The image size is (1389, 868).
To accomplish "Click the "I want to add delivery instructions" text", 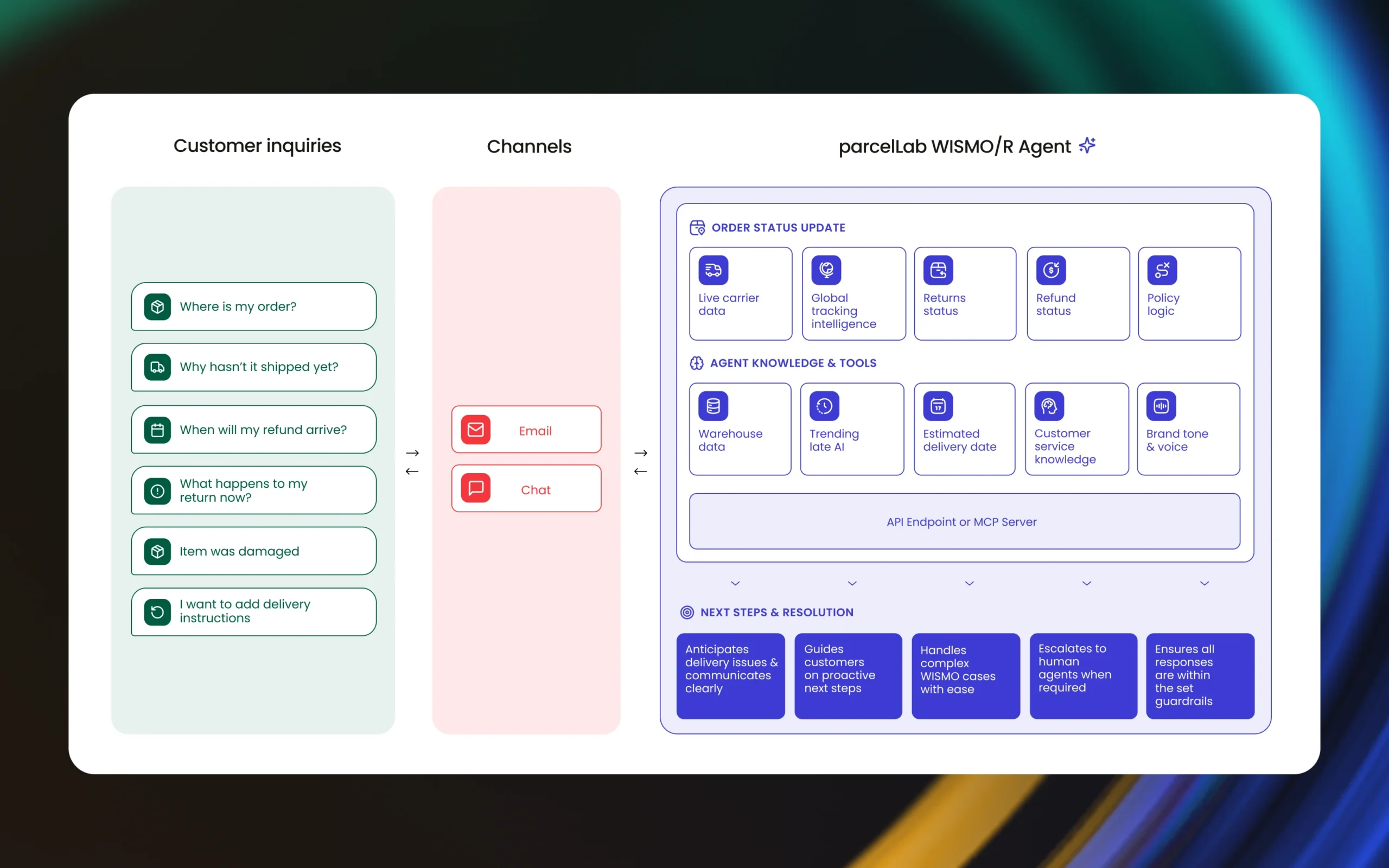I will (245, 611).
